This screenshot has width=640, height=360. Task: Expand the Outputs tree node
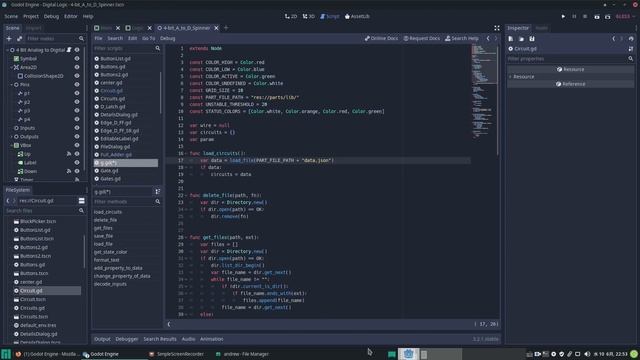[11, 137]
